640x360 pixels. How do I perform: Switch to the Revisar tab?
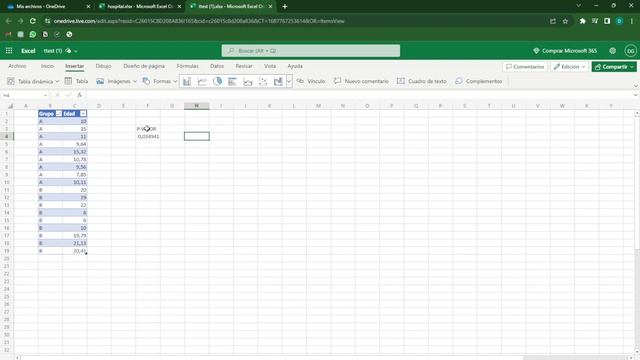click(244, 66)
